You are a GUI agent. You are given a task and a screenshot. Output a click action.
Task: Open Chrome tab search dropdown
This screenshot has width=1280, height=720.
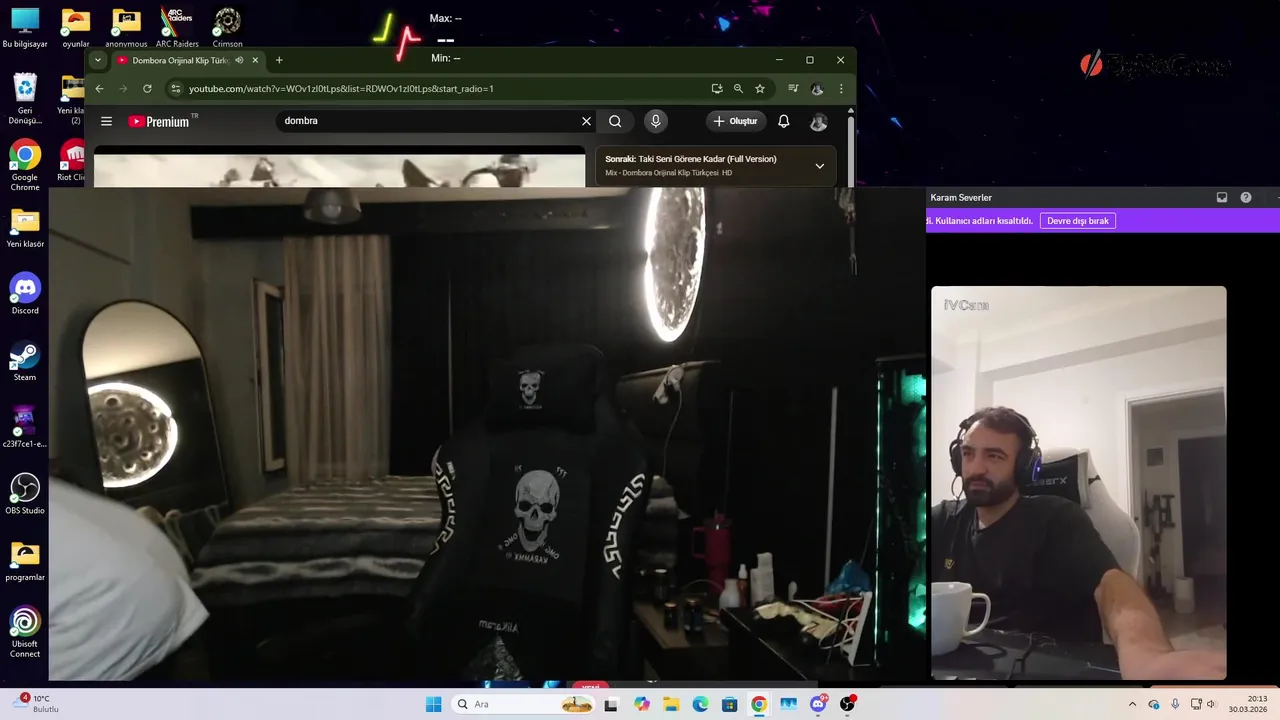coord(97,60)
